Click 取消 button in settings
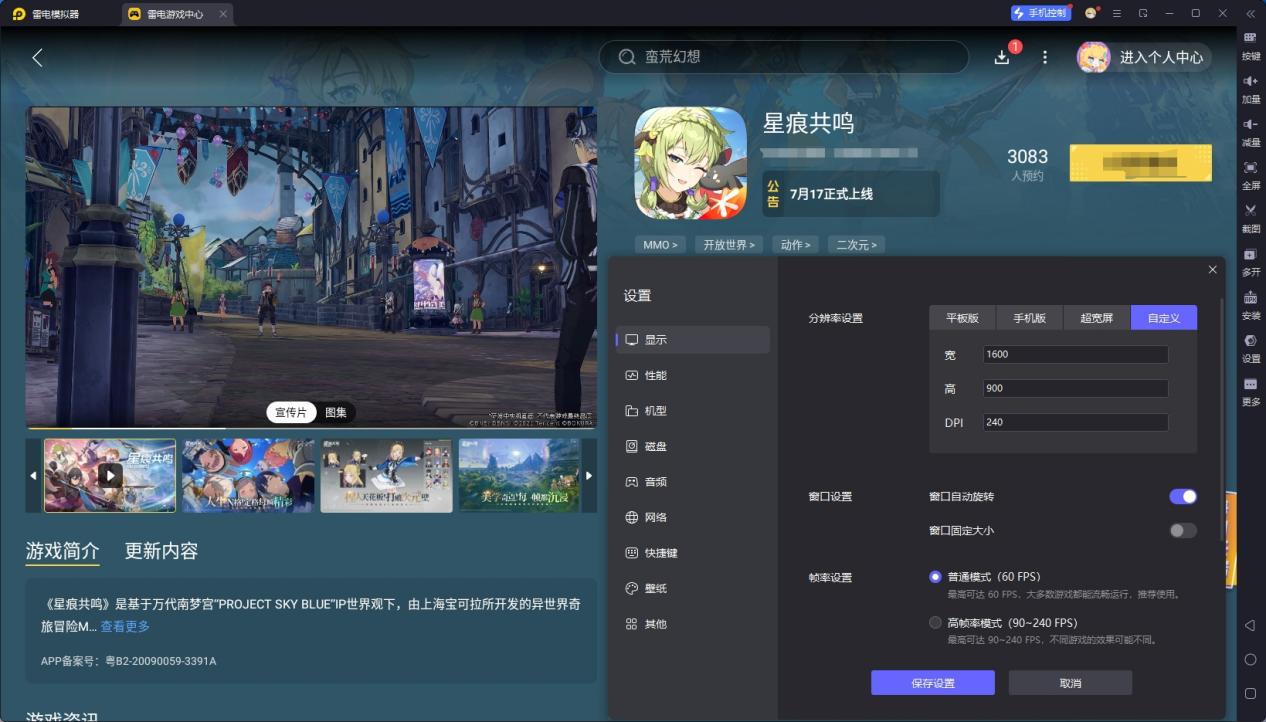The image size is (1266, 722). click(1070, 683)
